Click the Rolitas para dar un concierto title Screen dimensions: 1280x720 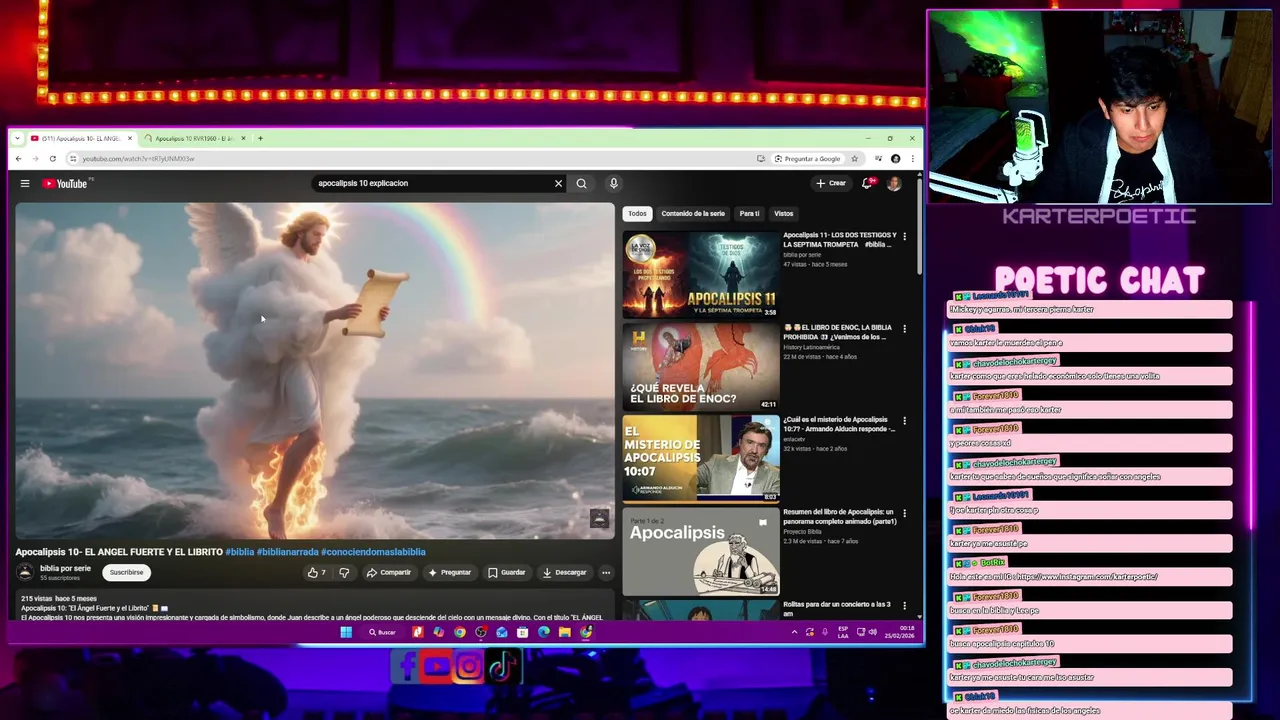coord(837,608)
